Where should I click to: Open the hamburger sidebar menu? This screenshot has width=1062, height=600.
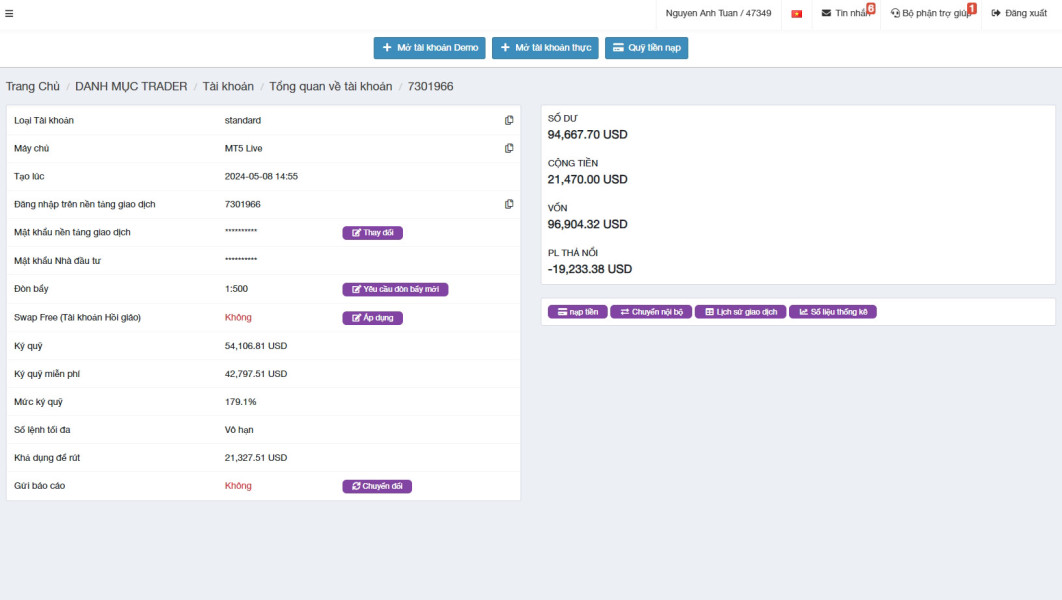click(9, 13)
